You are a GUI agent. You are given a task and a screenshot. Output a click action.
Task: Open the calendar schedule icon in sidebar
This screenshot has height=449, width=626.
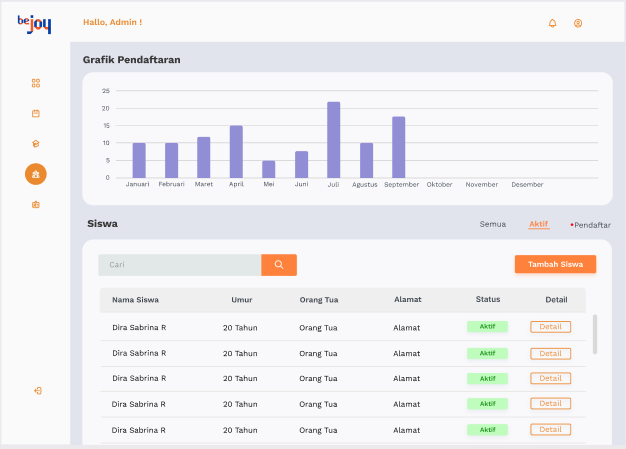point(36,113)
